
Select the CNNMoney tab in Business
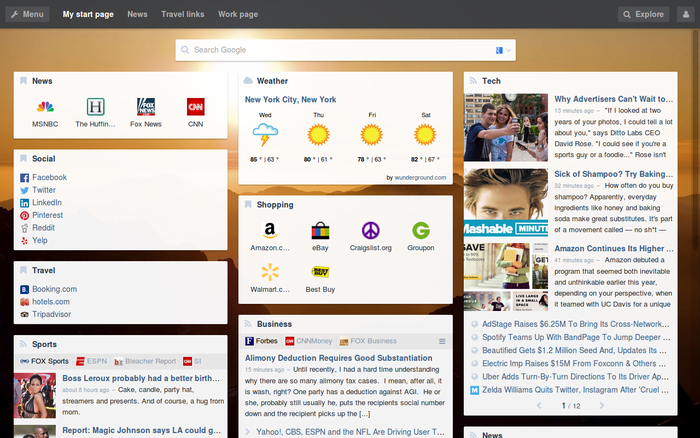point(308,341)
